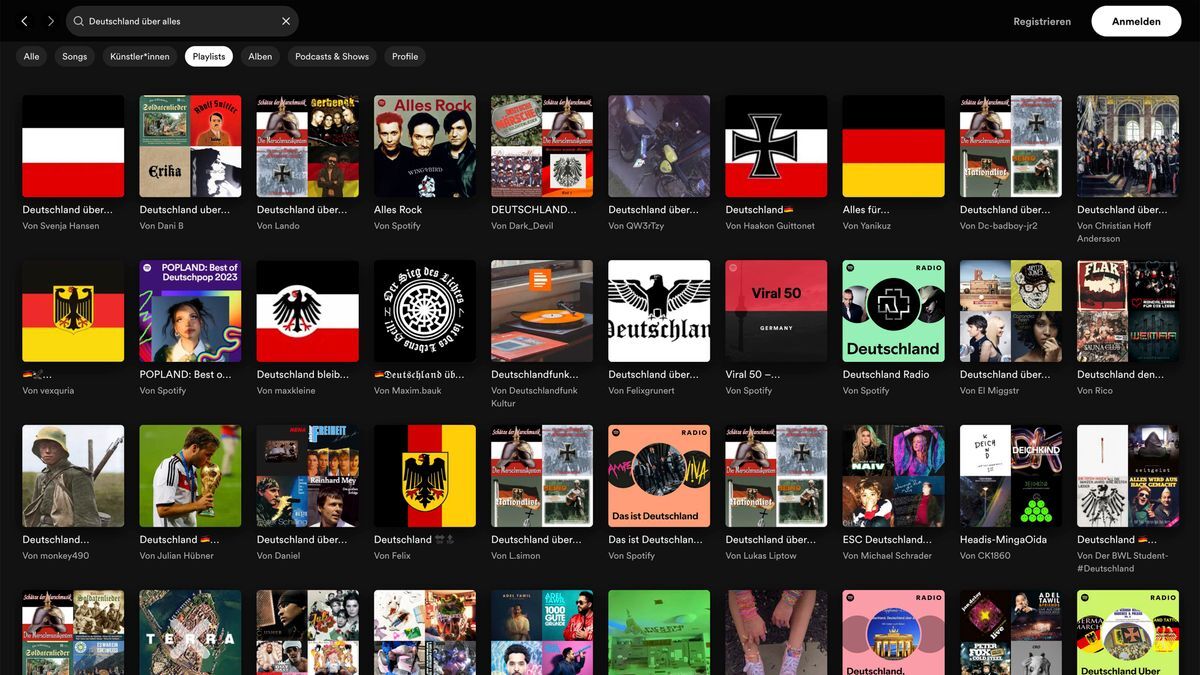The height and width of the screenshot is (675, 1200).
Task: Open the "DEUTSCHLAND..." playlist title by Dark_Devil
Action: (534, 210)
